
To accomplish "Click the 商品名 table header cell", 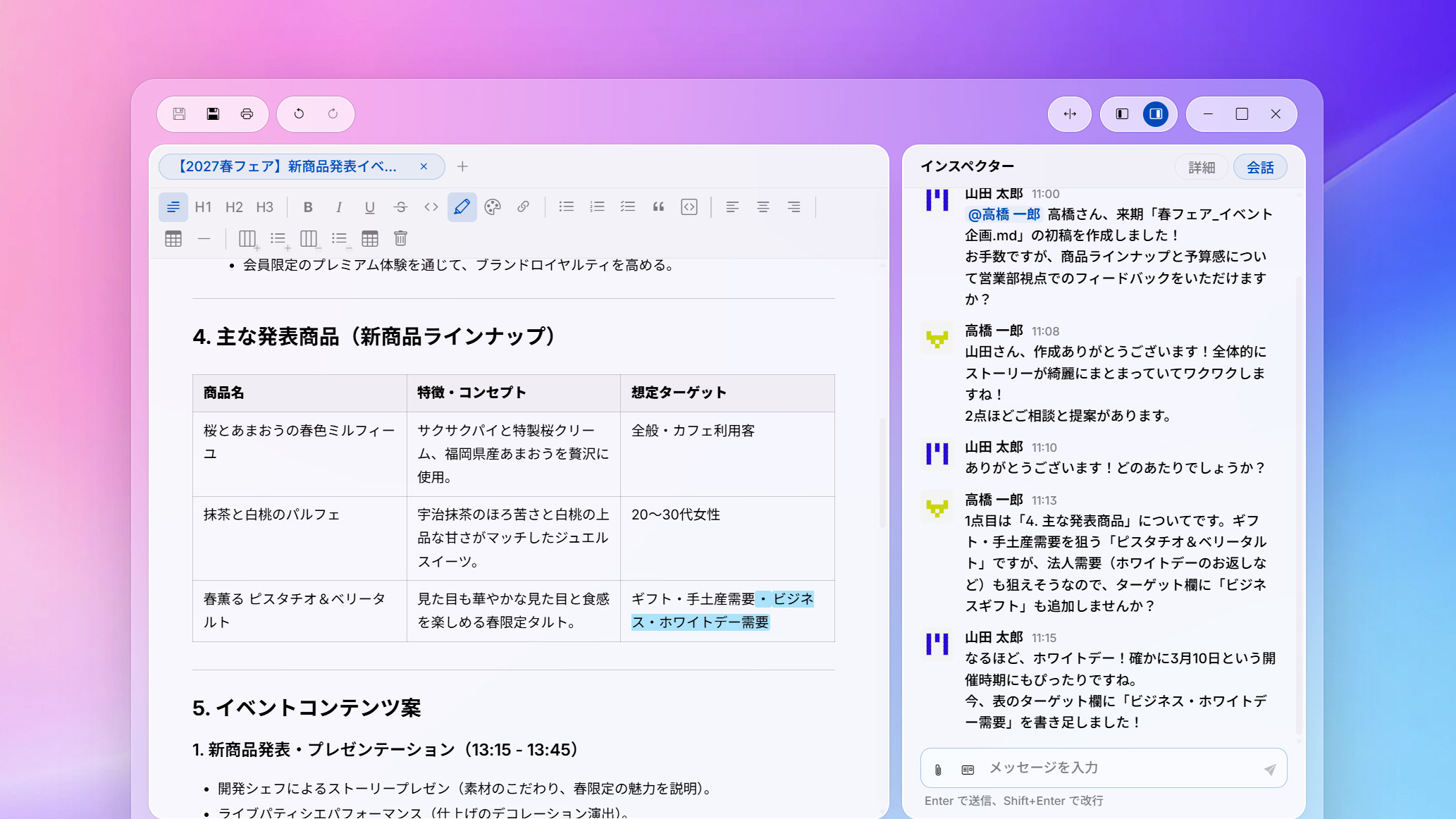I will 300,393.
